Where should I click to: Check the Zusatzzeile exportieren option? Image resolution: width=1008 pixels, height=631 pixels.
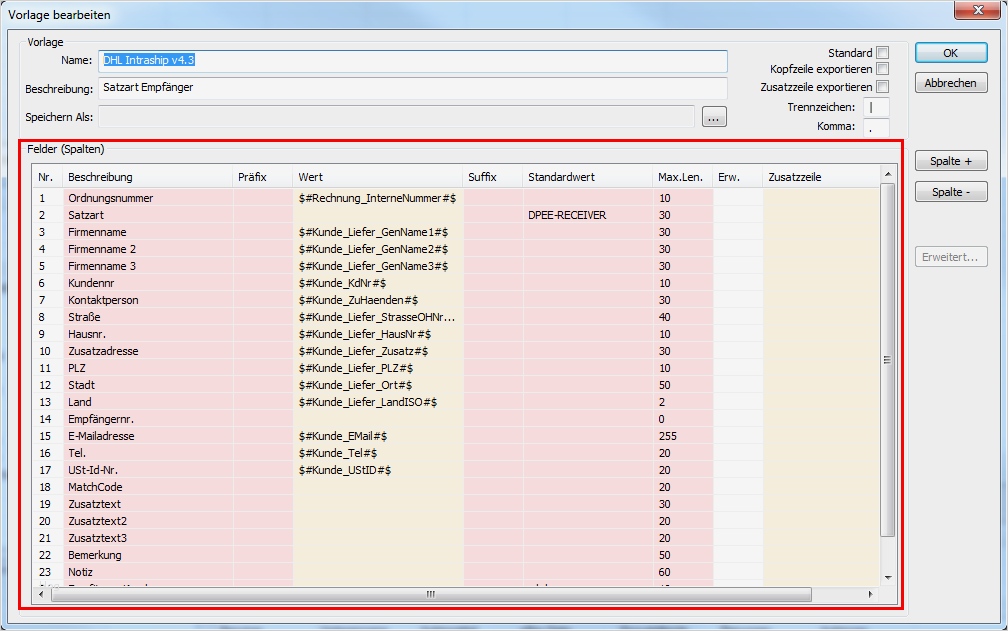pos(882,87)
